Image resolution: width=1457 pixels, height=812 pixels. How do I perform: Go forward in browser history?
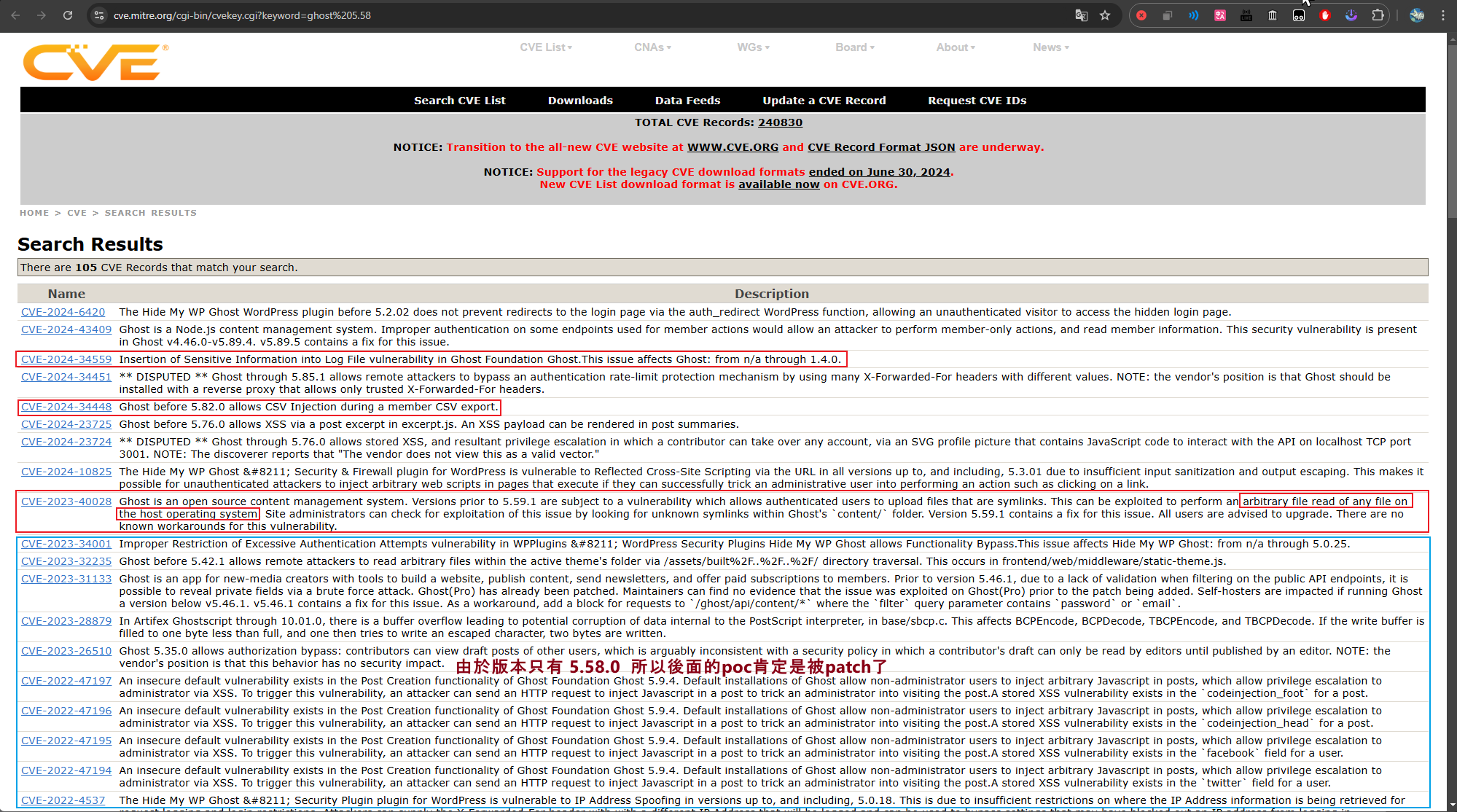42,15
